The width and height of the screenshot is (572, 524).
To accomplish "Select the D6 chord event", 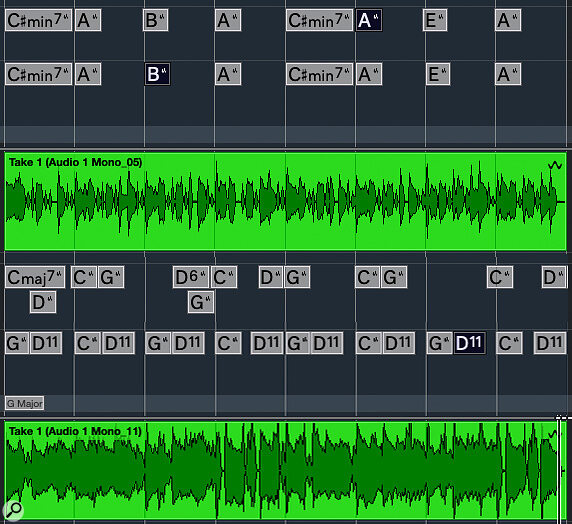I will pos(191,277).
